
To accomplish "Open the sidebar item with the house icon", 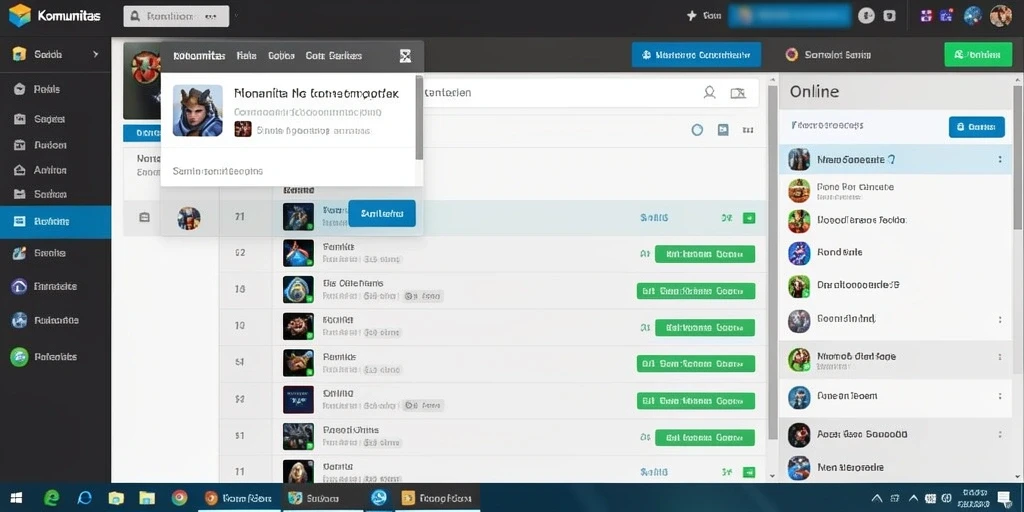I will [x=56, y=170].
